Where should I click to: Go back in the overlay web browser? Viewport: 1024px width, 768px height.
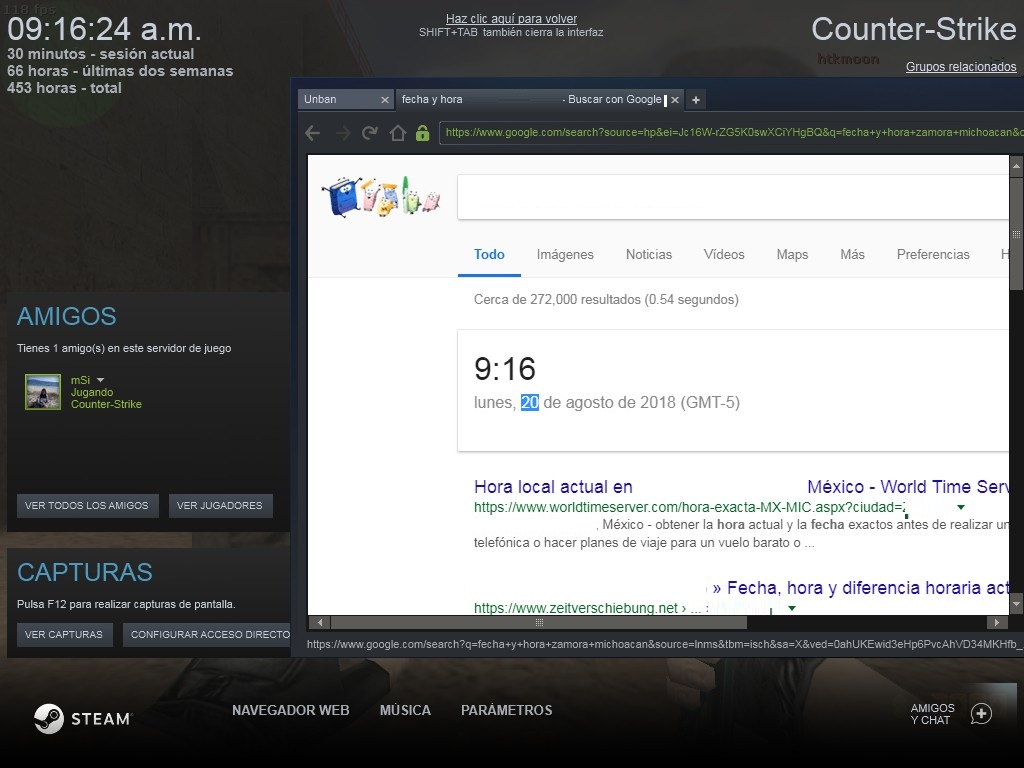[x=313, y=133]
